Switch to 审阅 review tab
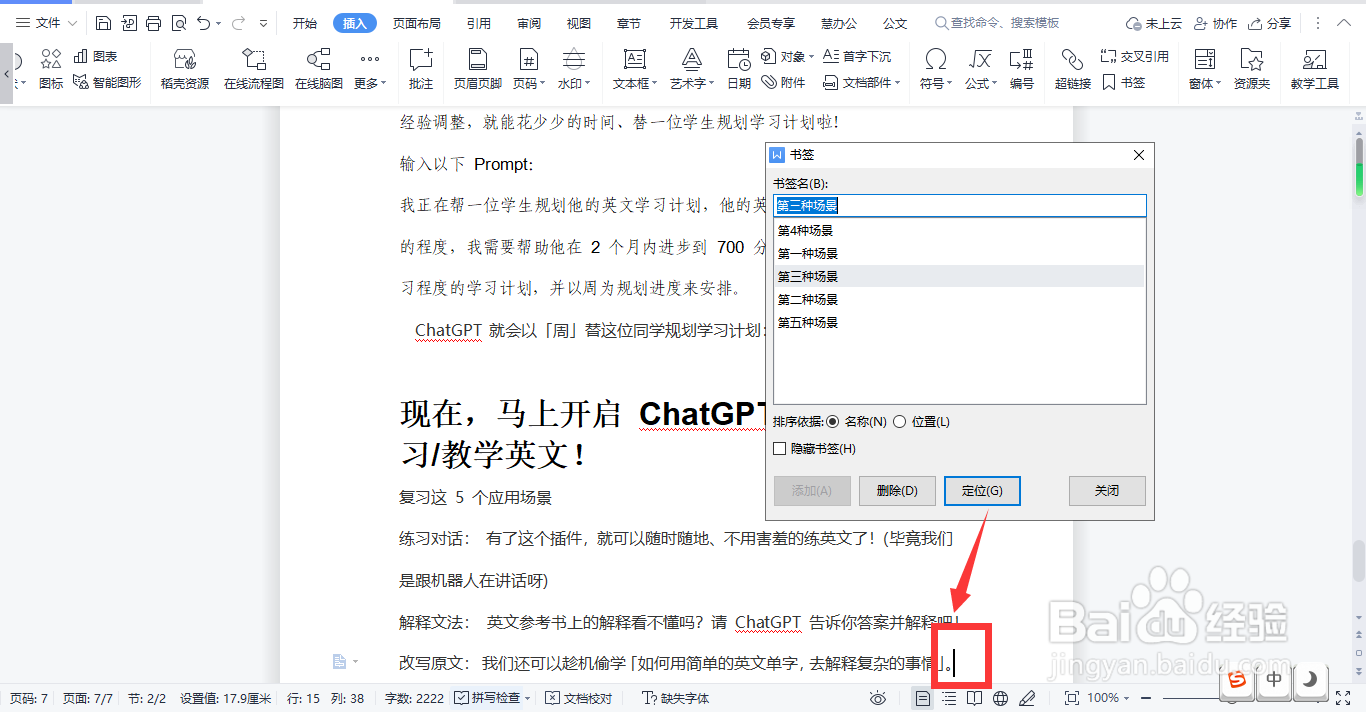The width and height of the screenshot is (1366, 712). click(529, 23)
